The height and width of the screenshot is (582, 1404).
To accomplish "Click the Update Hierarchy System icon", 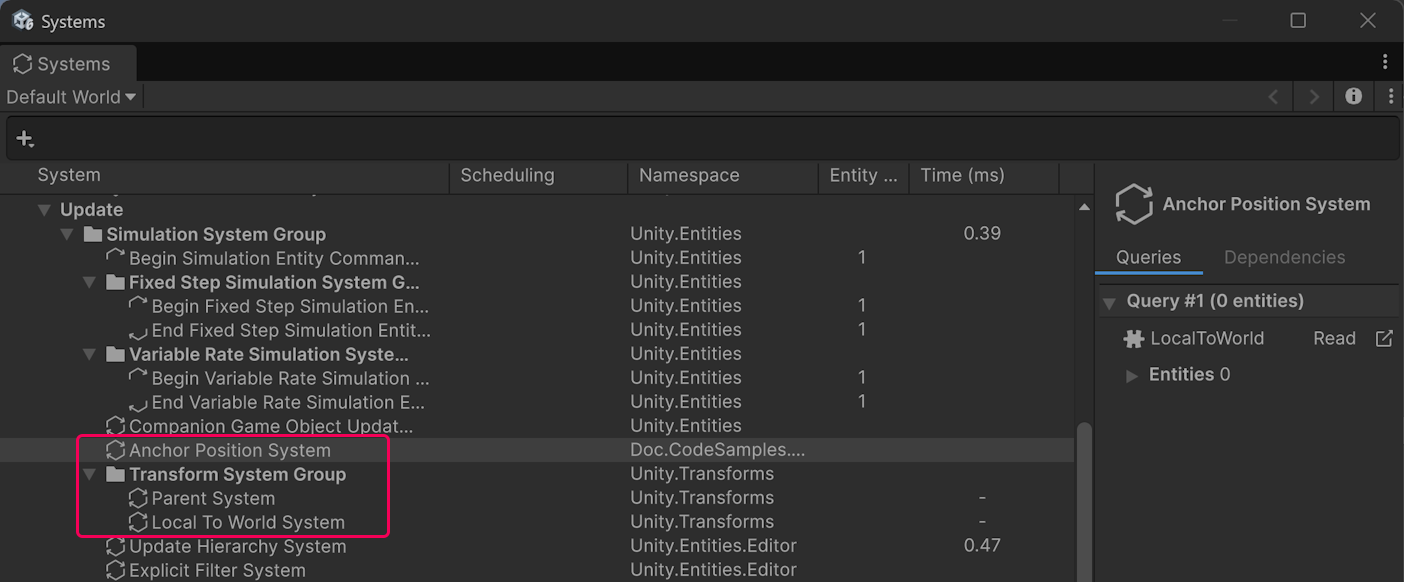I will tap(116, 546).
